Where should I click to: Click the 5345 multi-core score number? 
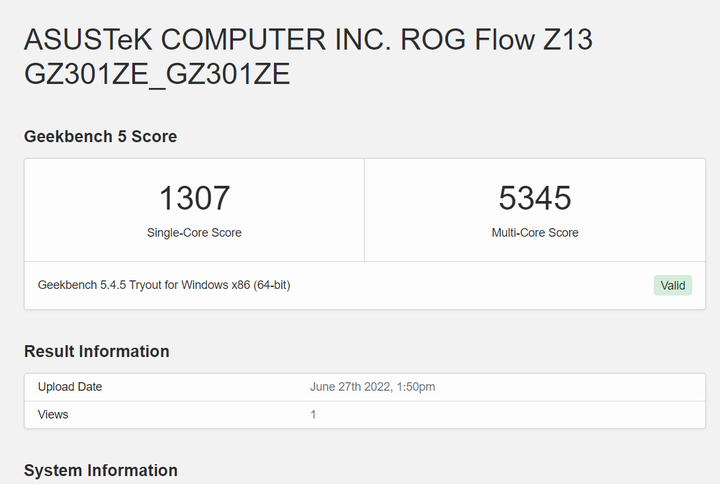click(x=534, y=197)
